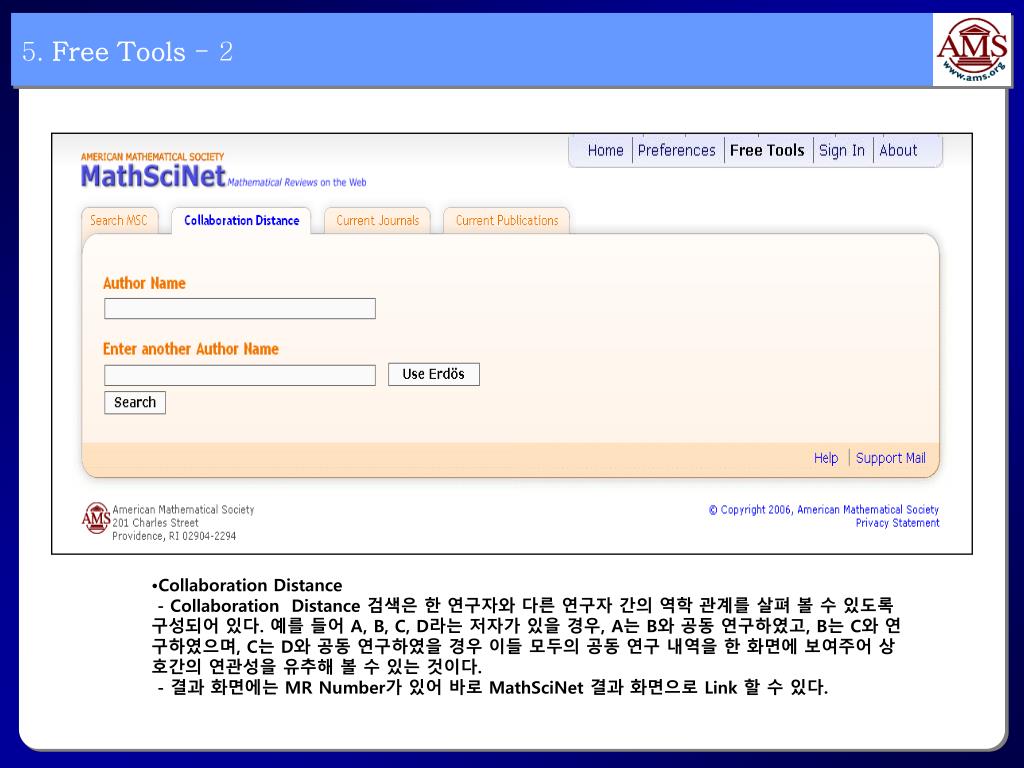
Task: Click the "•Collaboration Distance" bullet heading
Action: pyautogui.click(x=247, y=585)
